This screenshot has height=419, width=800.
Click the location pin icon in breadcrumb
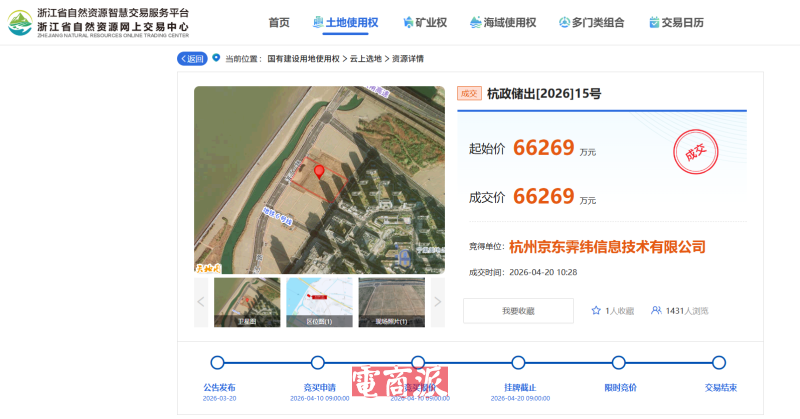pos(216,58)
